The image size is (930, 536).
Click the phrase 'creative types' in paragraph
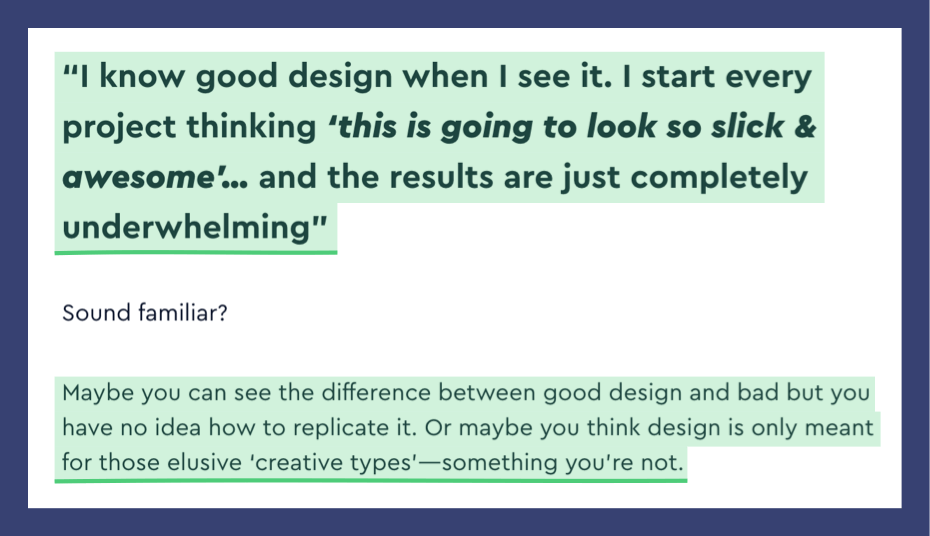(x=332, y=462)
